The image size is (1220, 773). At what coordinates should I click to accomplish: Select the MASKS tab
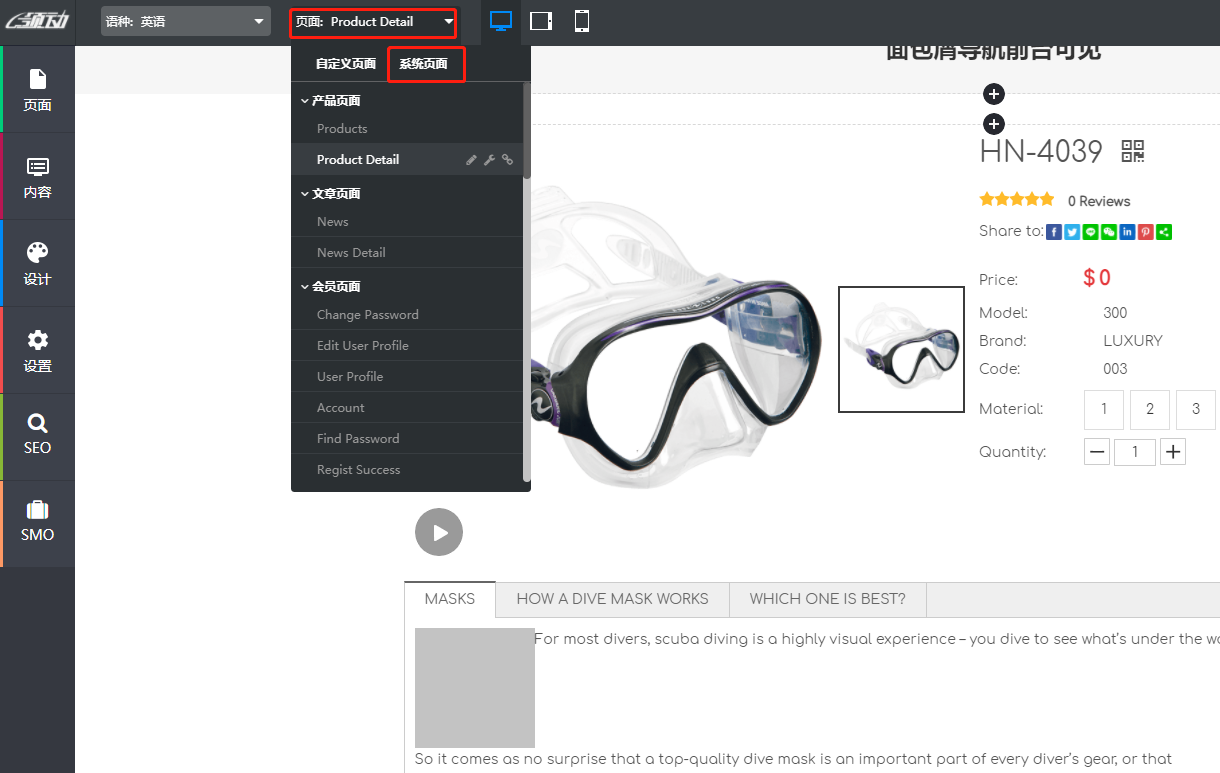tap(450, 599)
